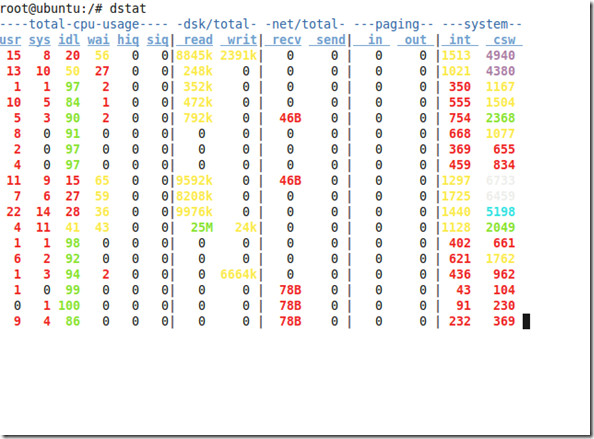Click the black terminal cursor block
Screen dimensions: 594x439
click(x=526, y=321)
